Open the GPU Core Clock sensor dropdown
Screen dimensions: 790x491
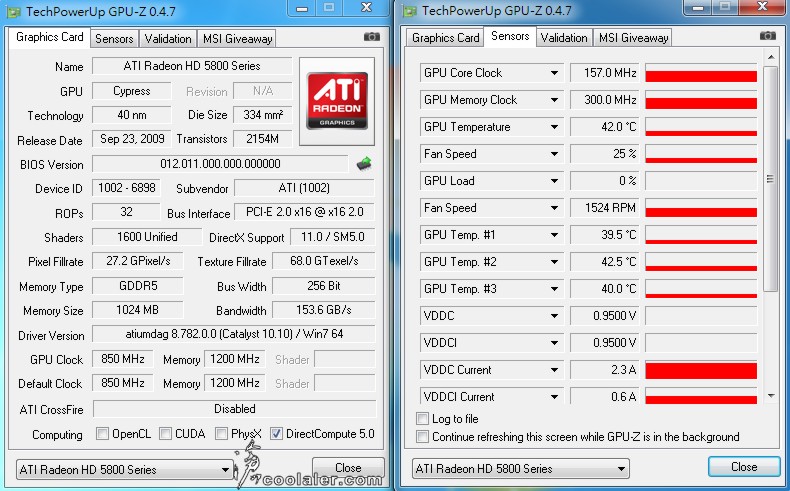tap(554, 73)
